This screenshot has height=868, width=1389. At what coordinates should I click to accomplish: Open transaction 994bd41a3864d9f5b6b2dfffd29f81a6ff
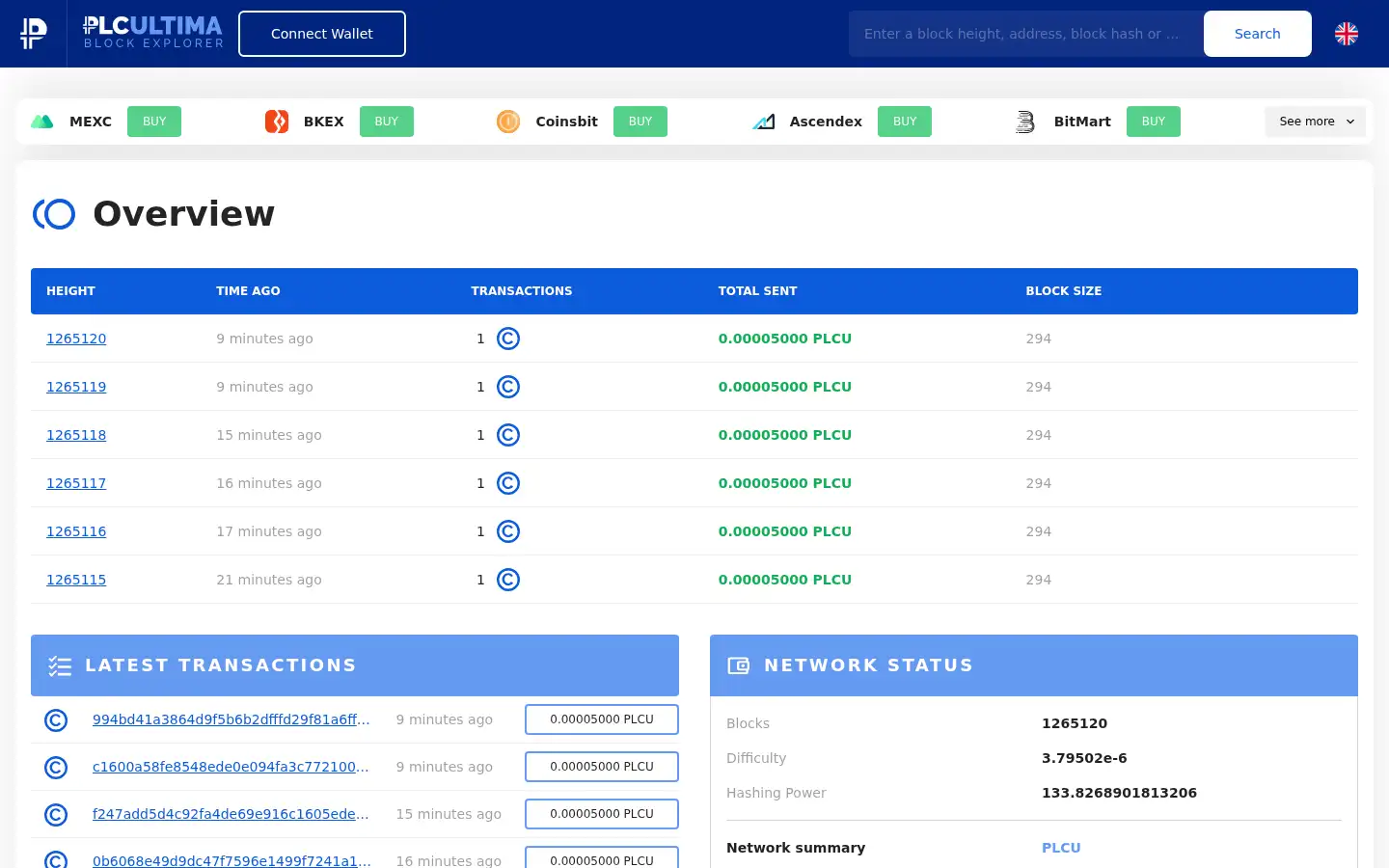tap(231, 719)
